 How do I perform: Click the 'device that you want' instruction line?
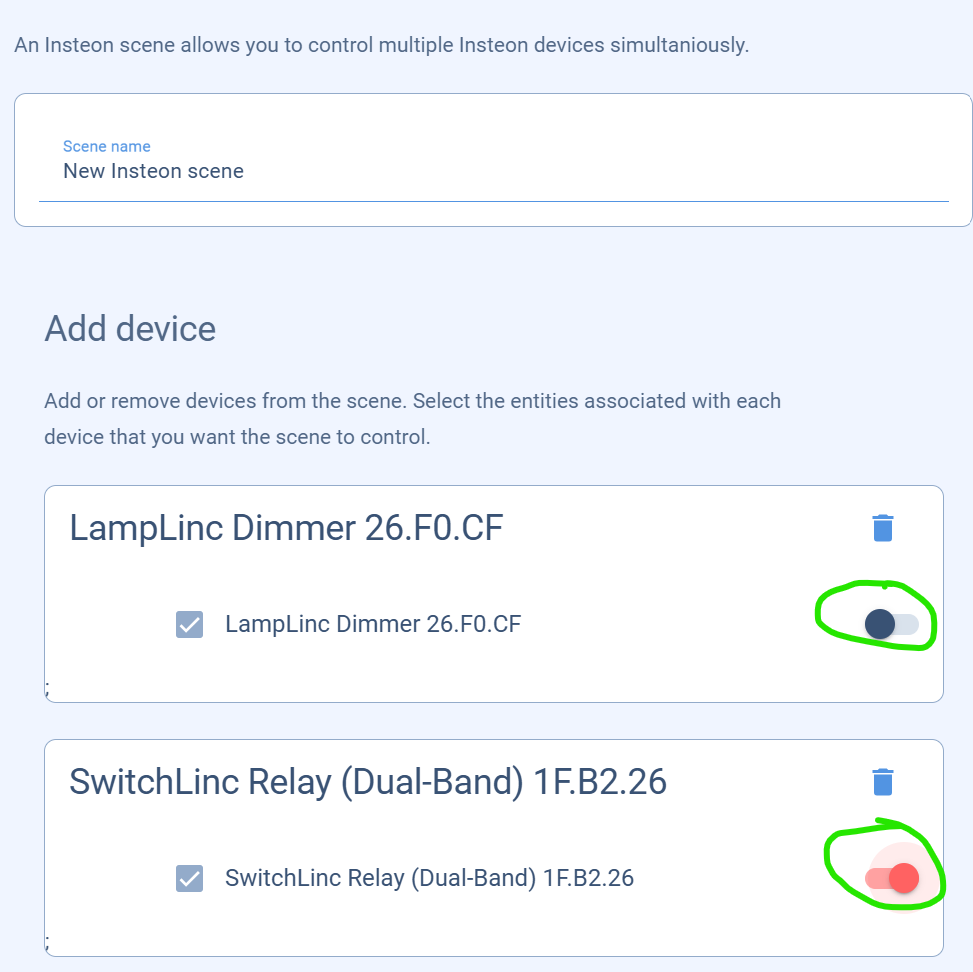click(237, 437)
